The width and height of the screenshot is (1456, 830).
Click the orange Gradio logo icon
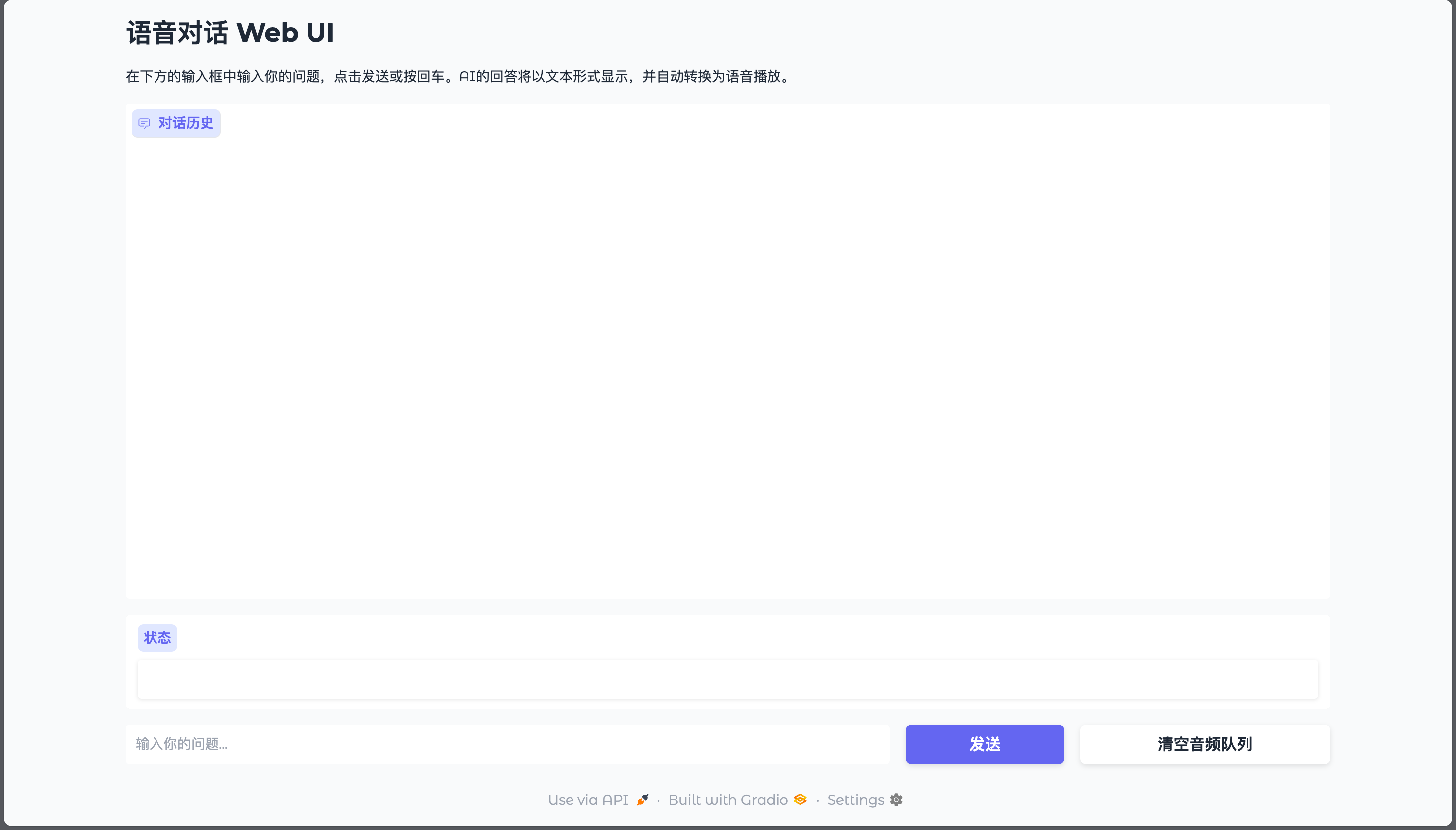point(800,799)
